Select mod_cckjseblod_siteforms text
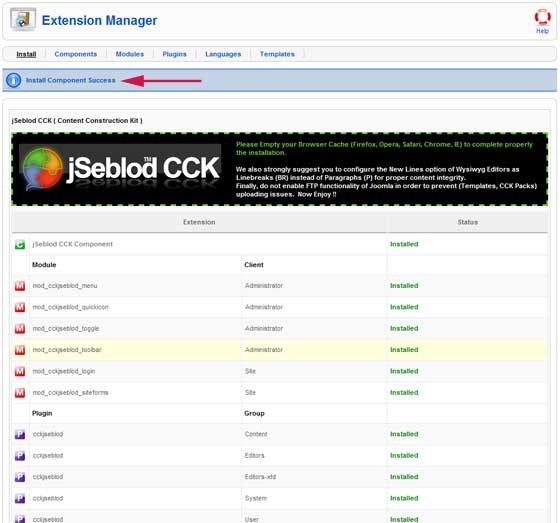 70,393
